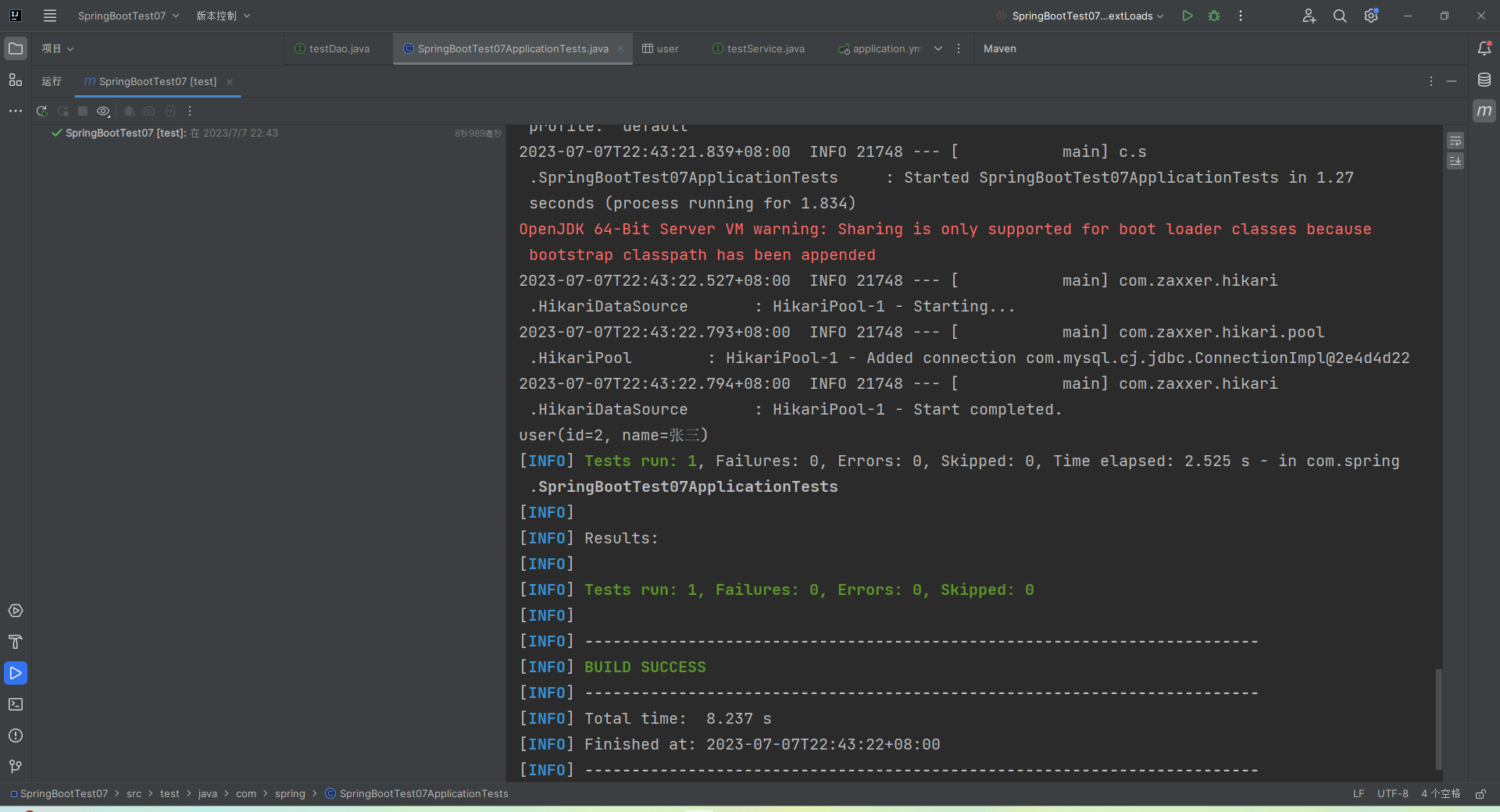Image resolution: width=1500 pixels, height=812 pixels.
Task: Switch to testDao.java tab
Action: [333, 48]
